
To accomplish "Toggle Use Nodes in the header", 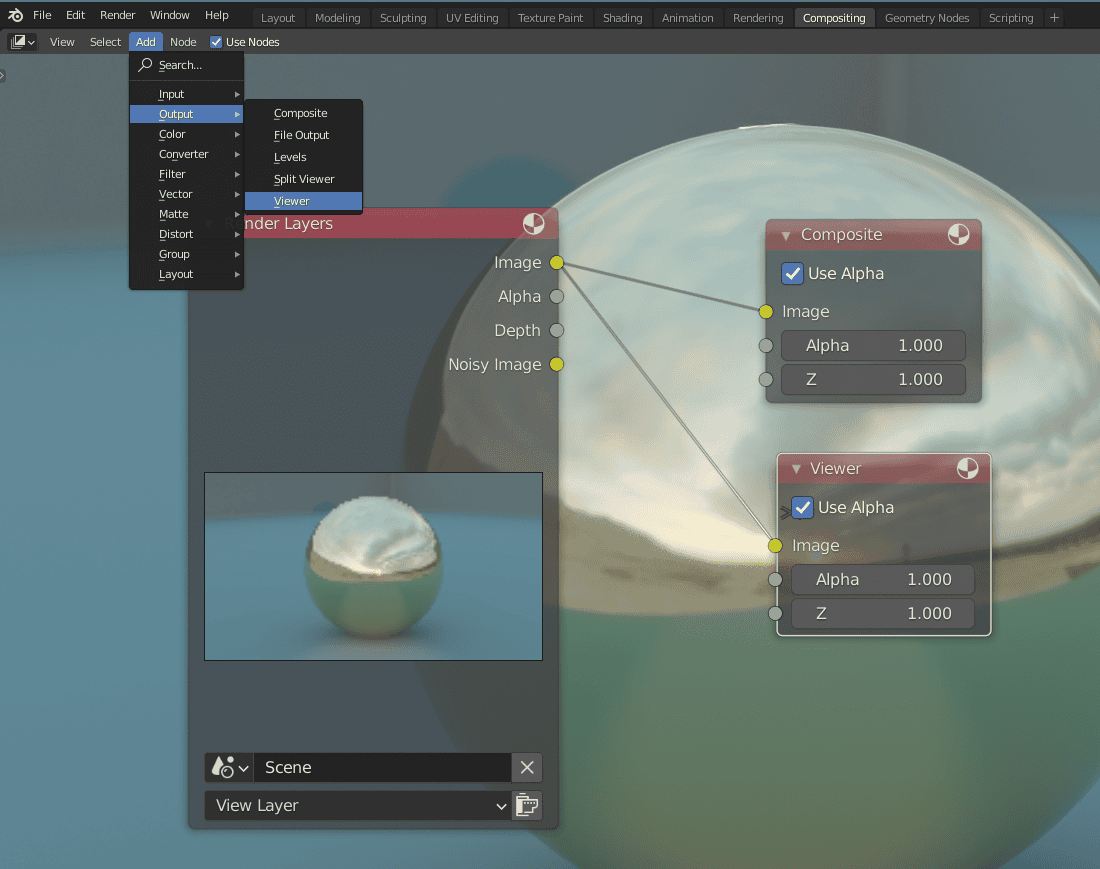I will (214, 41).
